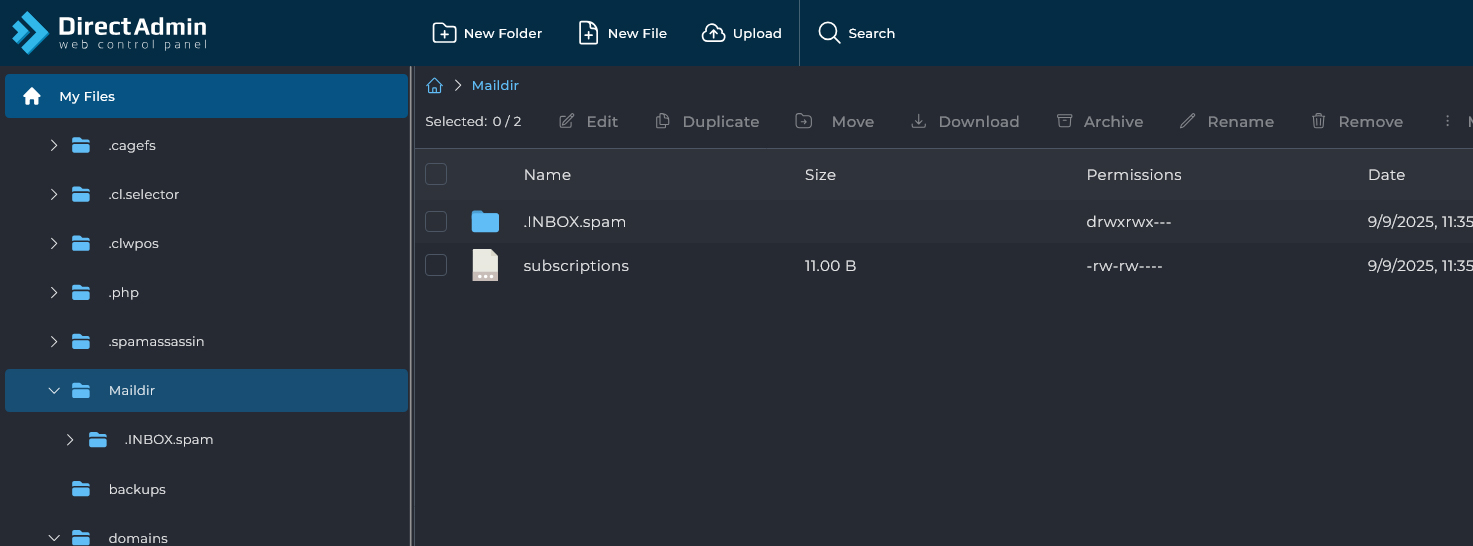Click the New File icon
Viewport: 1473px width, 546px height.
click(589, 33)
